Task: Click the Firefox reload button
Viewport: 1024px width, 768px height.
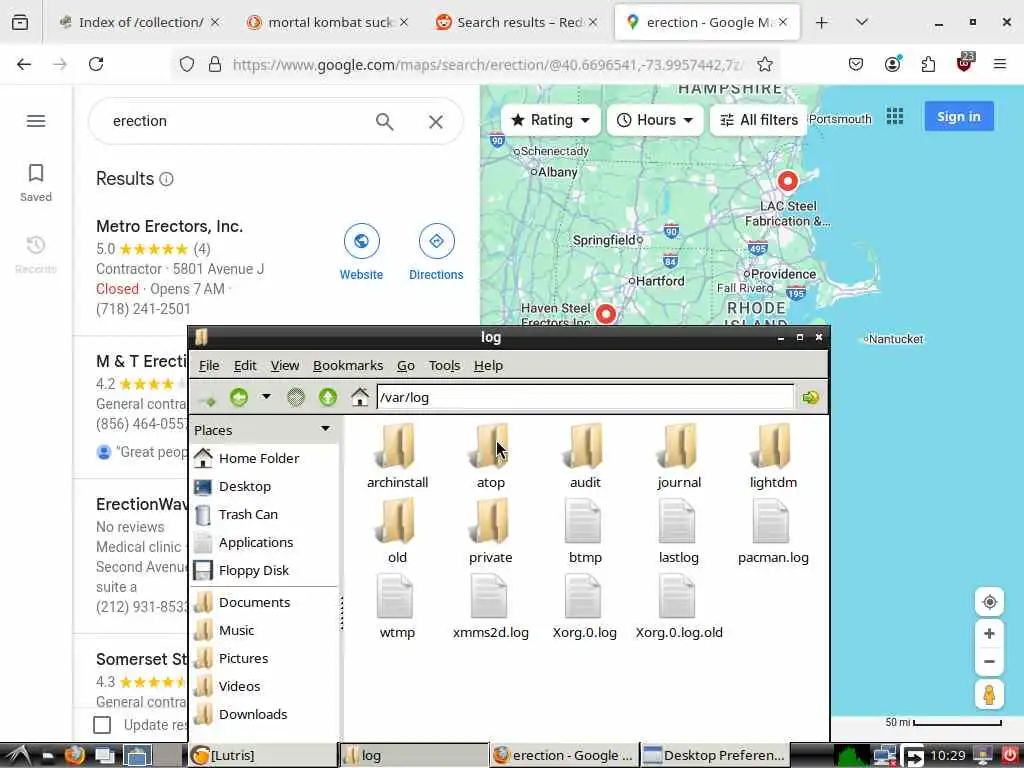Action: (x=96, y=64)
